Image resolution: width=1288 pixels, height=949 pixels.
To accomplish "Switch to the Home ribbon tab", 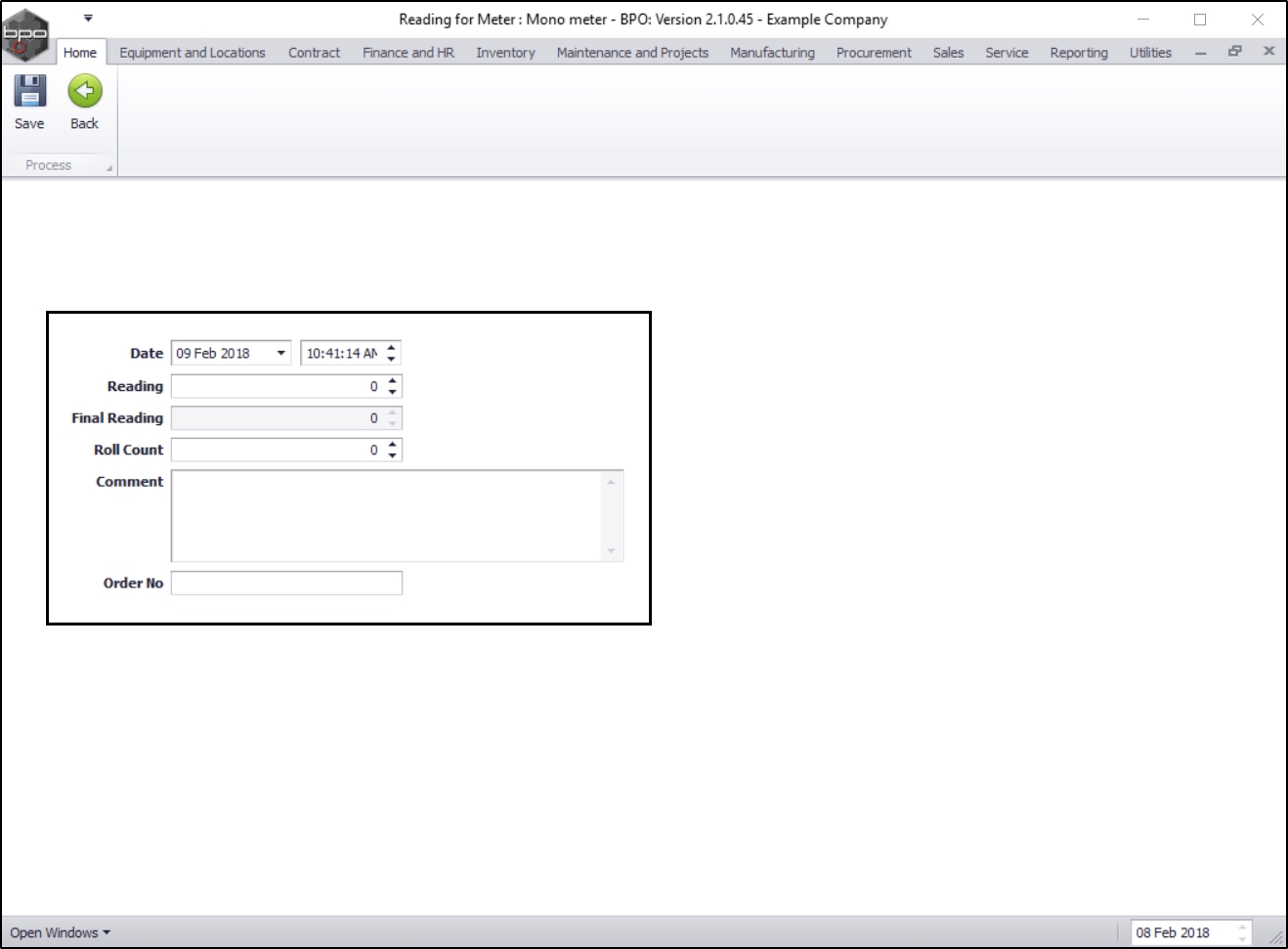I will (x=80, y=53).
